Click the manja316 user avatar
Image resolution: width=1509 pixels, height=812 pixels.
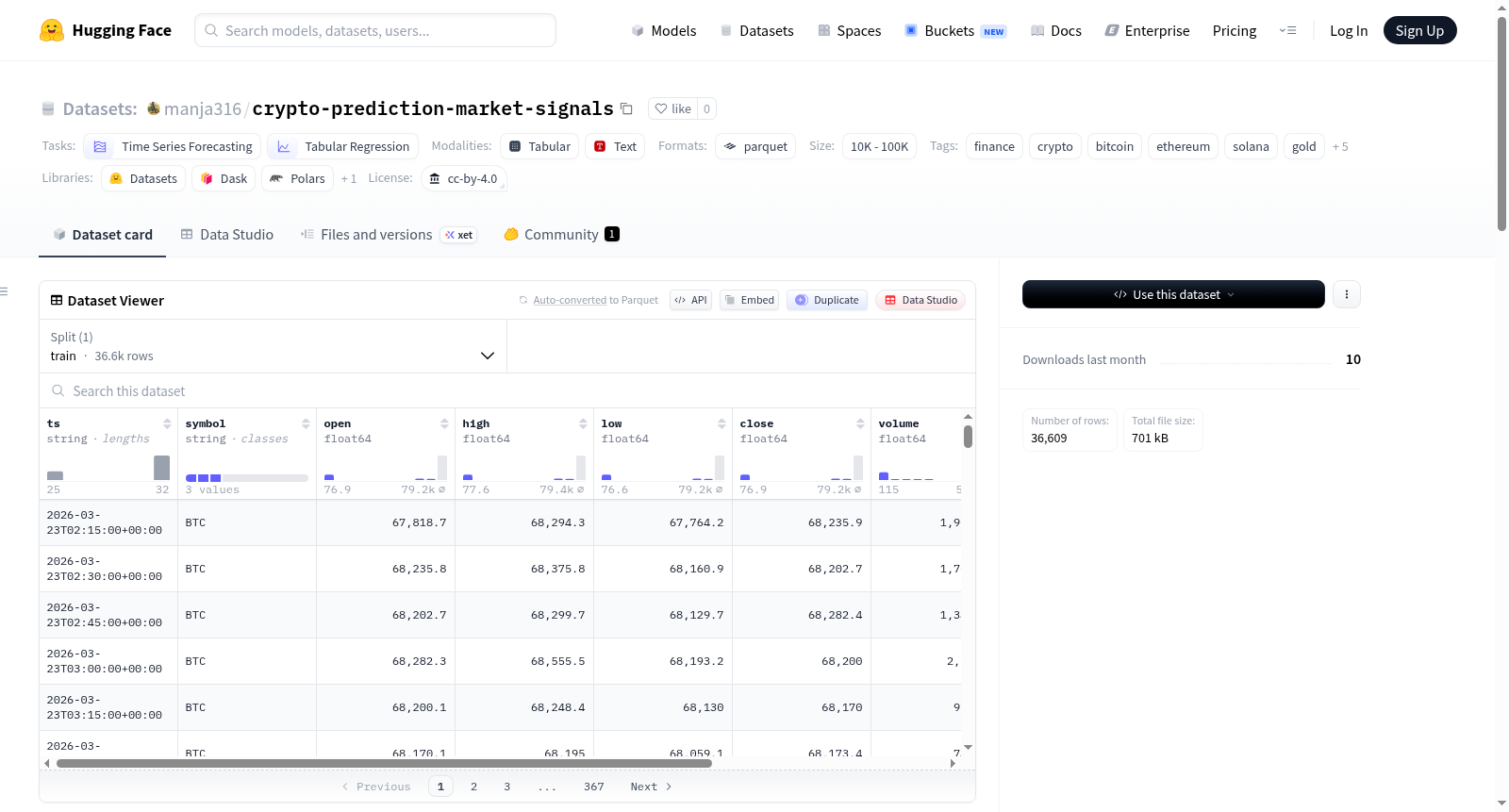tap(154, 108)
